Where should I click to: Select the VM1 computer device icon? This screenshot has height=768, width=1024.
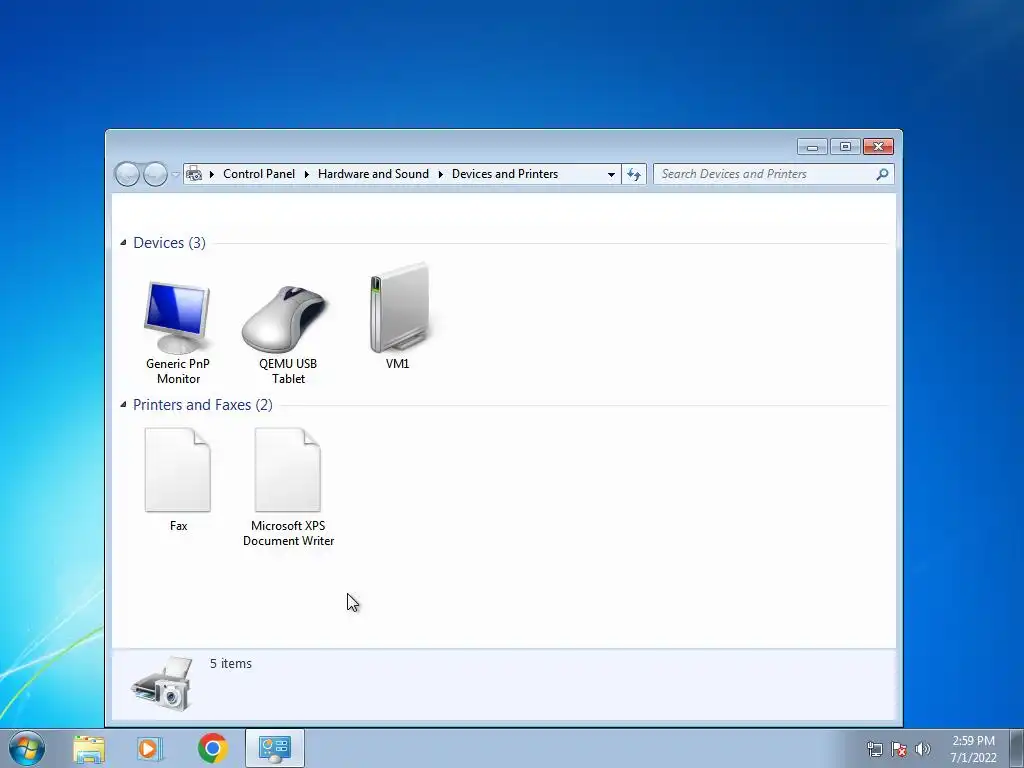[399, 308]
